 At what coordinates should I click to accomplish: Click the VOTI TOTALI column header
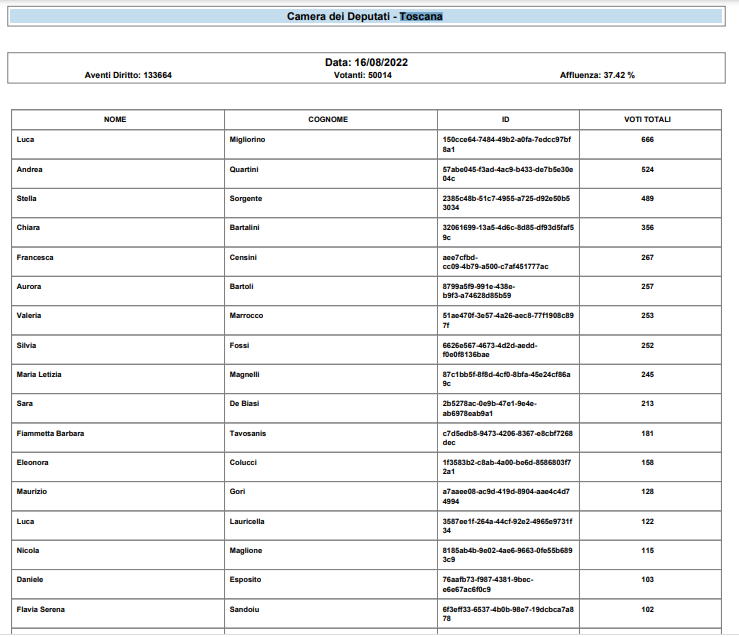tap(647, 120)
